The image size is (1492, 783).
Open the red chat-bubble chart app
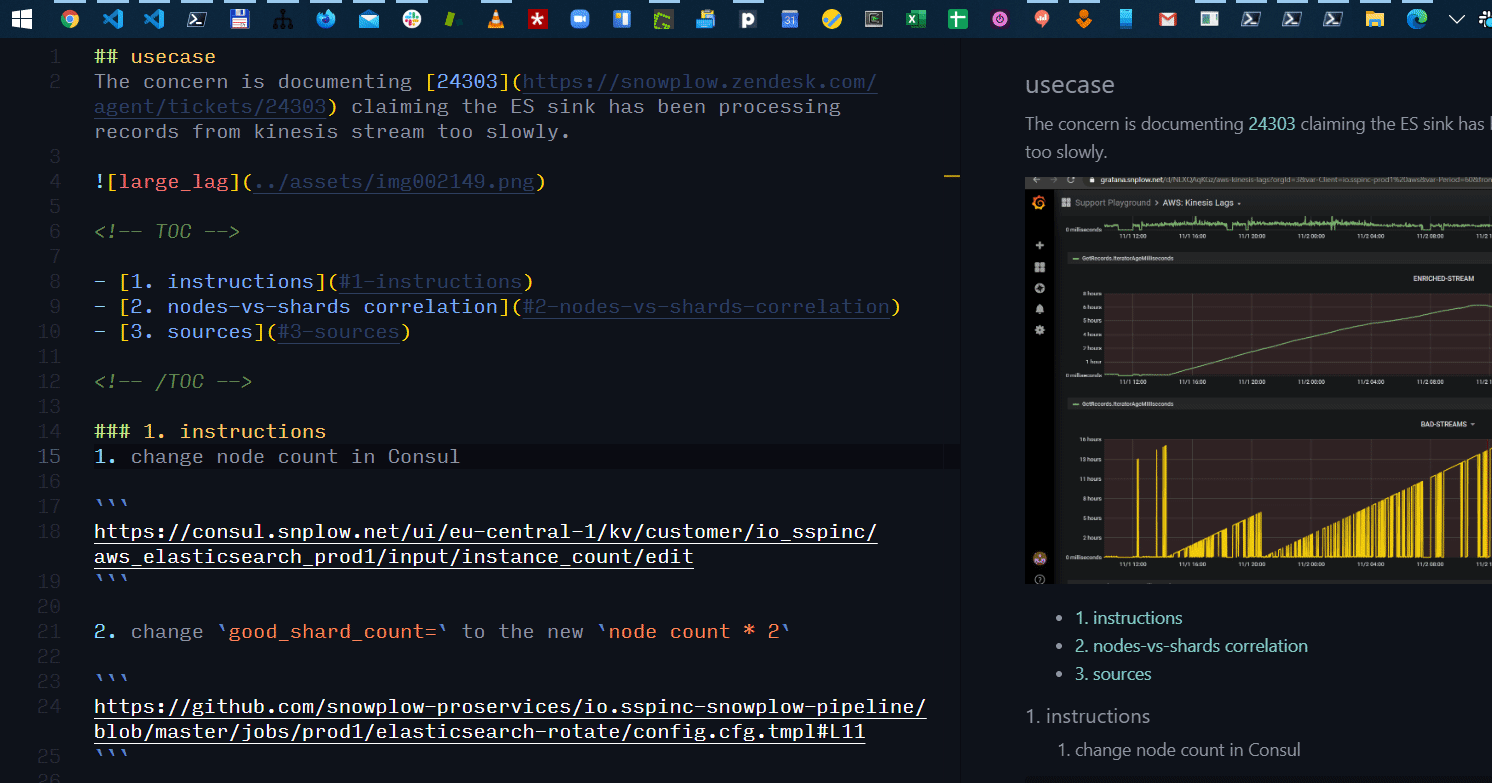pos(1042,18)
